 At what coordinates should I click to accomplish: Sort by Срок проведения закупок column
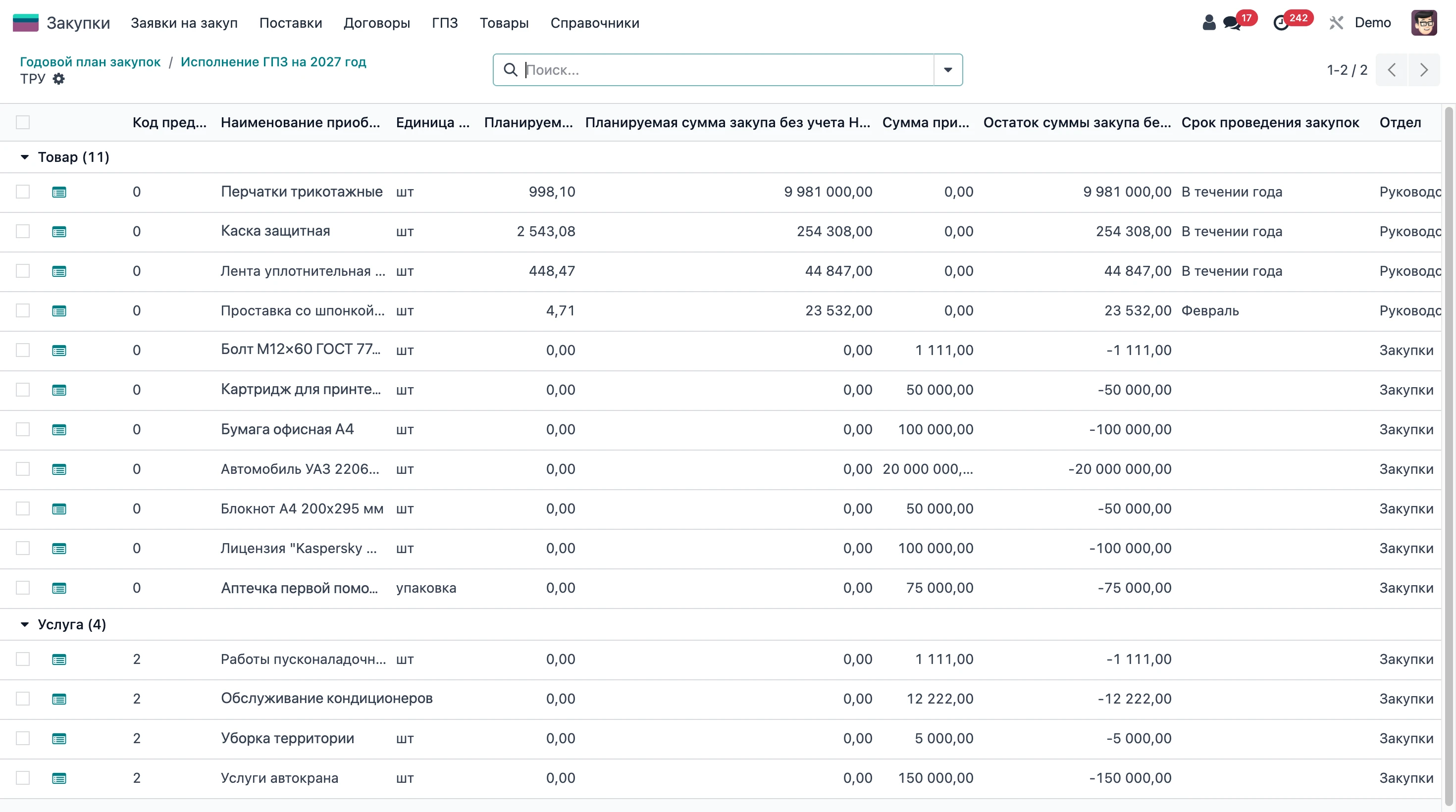point(1270,122)
